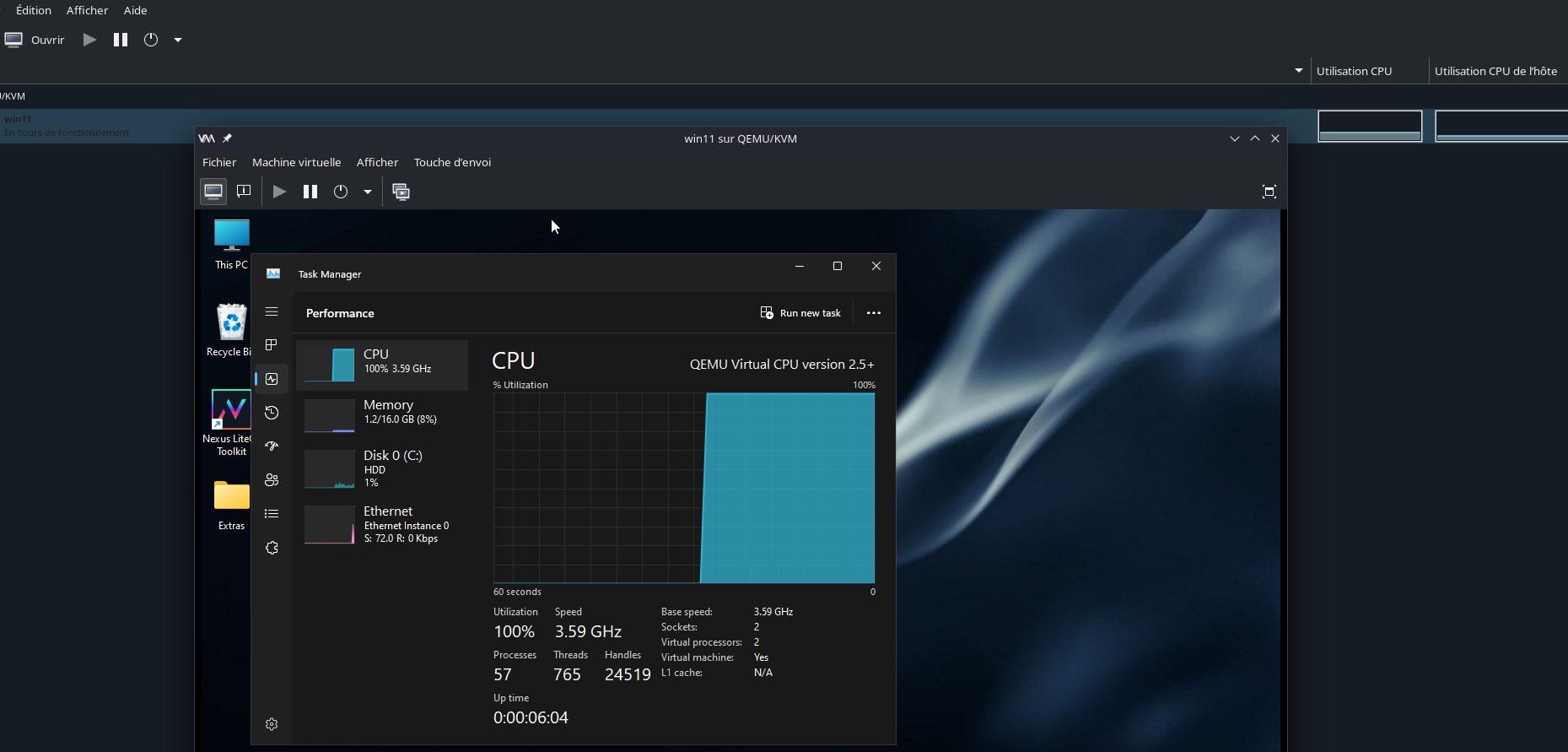This screenshot has width=1568, height=752.
Task: Open the Users page icon
Action: click(x=272, y=480)
